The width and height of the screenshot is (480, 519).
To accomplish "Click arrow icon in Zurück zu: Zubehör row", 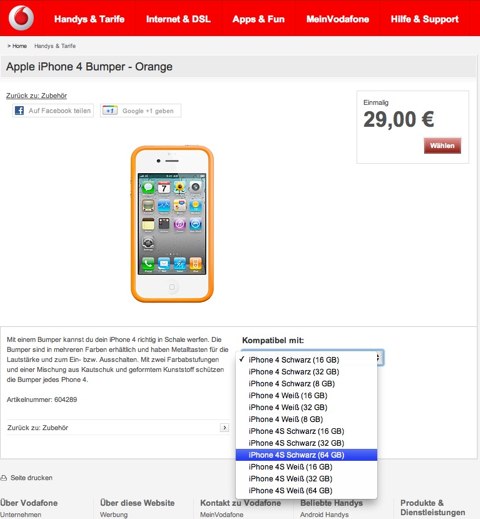I will pyautogui.click(x=224, y=428).
